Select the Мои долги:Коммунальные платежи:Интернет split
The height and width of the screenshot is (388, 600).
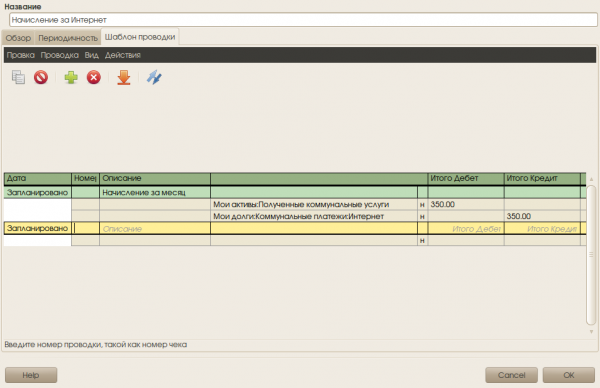pos(314,216)
